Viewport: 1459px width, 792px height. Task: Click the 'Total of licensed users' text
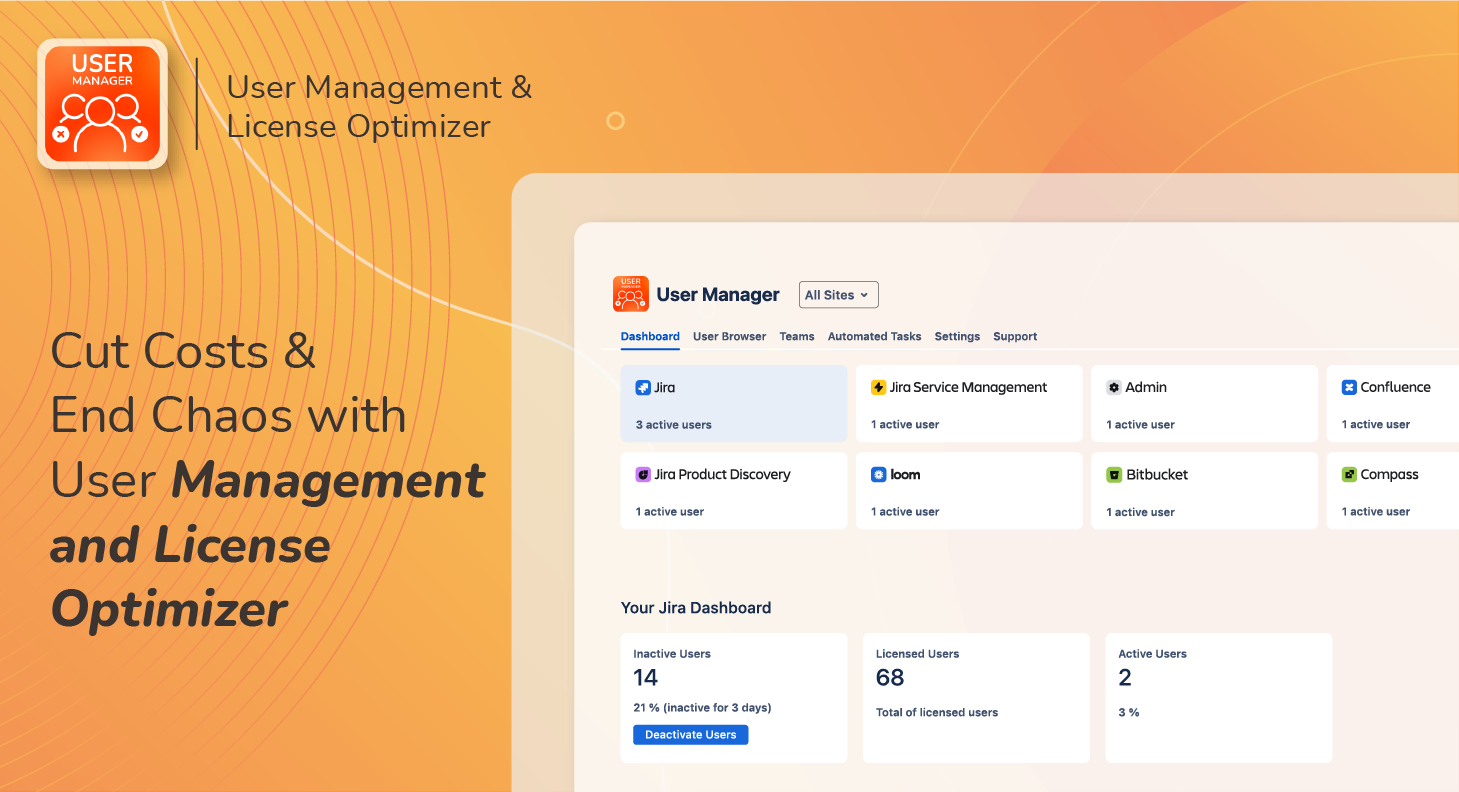937,713
